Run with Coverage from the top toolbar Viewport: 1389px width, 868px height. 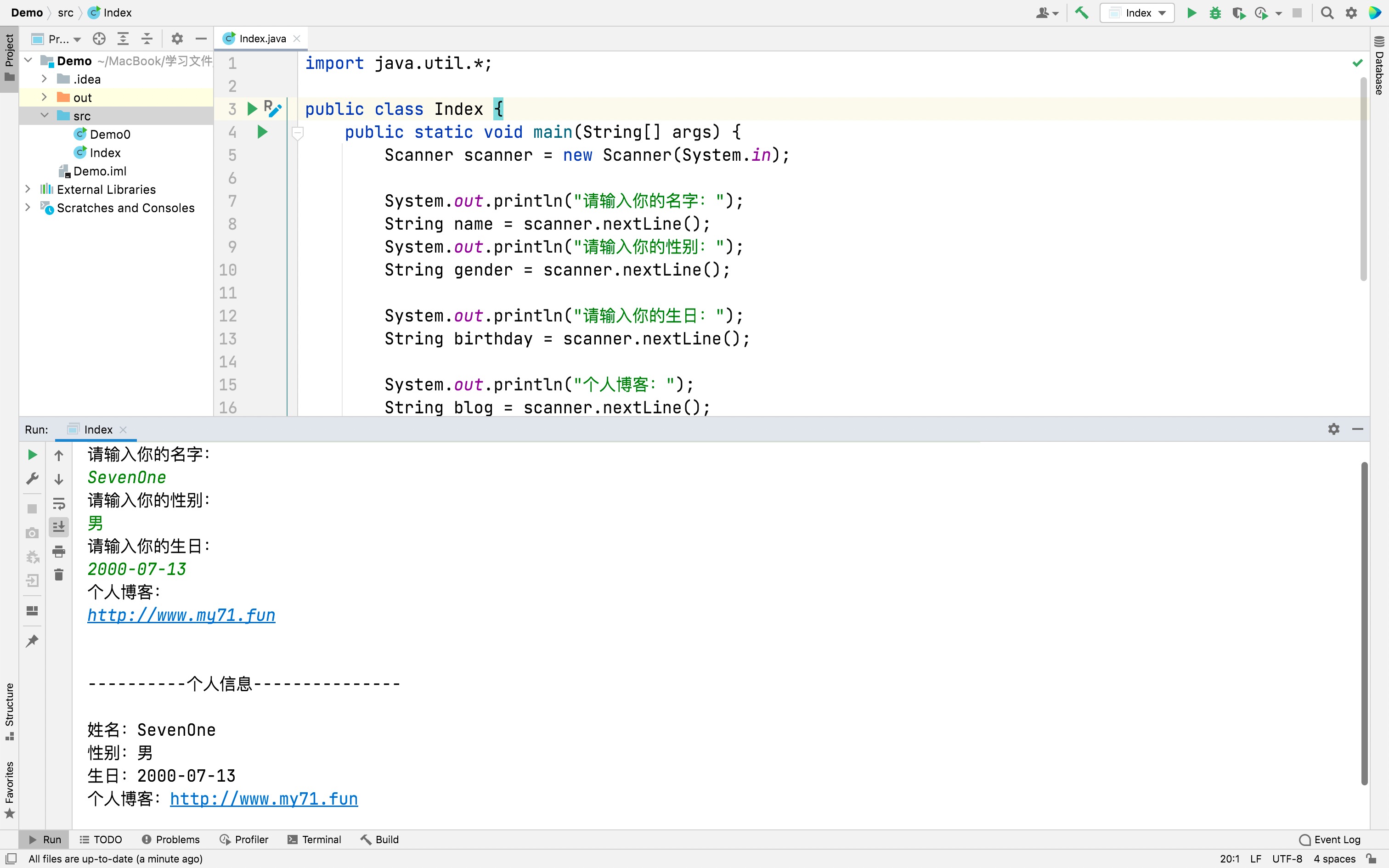(x=1238, y=13)
